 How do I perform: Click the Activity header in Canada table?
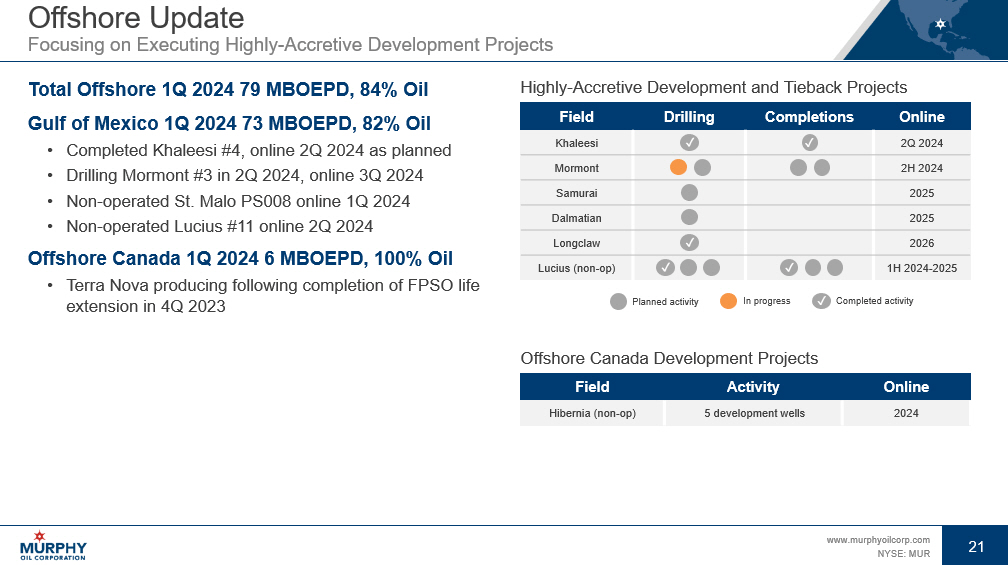point(752,387)
